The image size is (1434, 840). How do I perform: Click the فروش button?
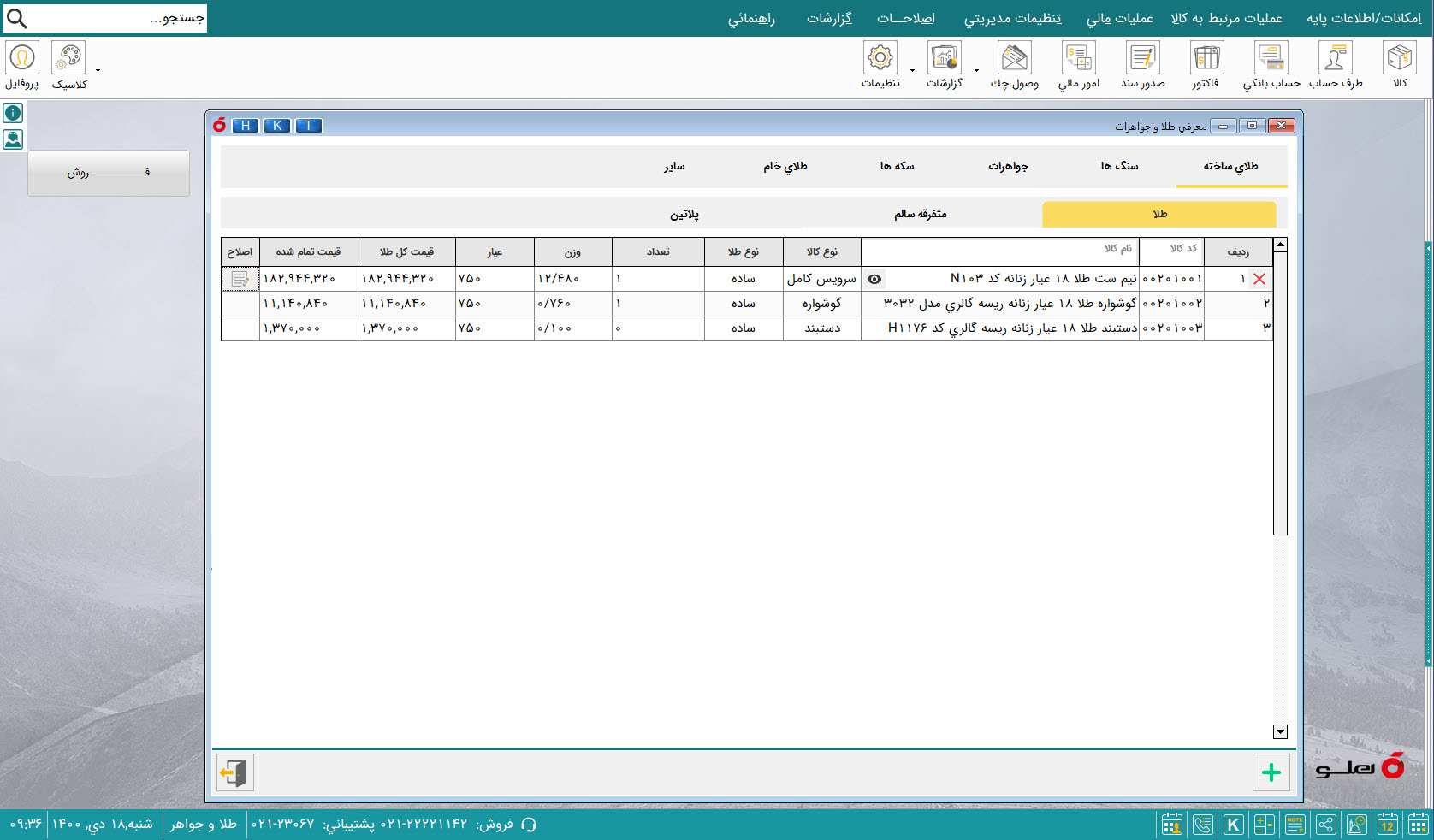109,173
